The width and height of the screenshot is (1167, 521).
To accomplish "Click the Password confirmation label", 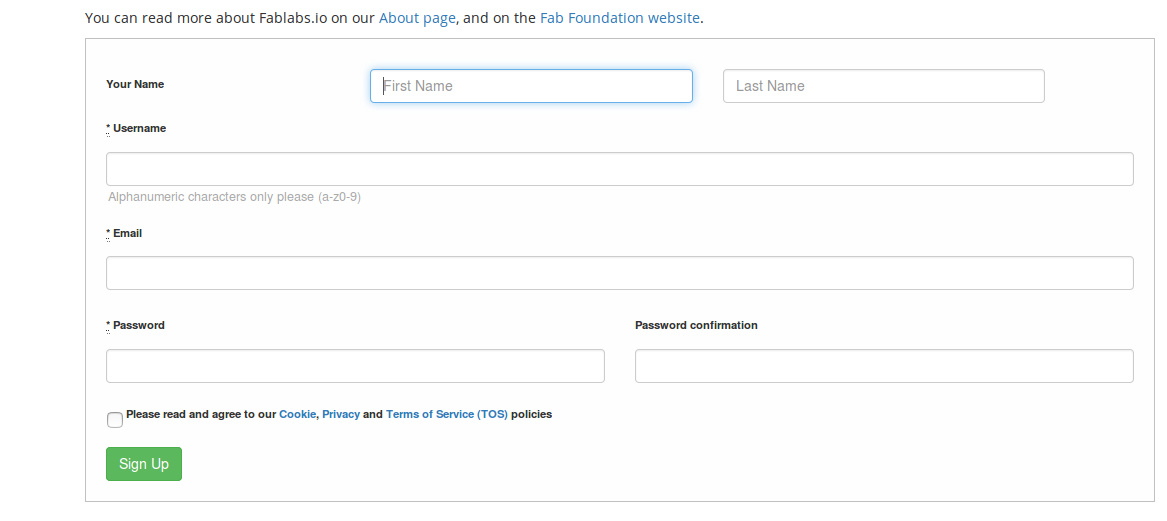I will 696,325.
